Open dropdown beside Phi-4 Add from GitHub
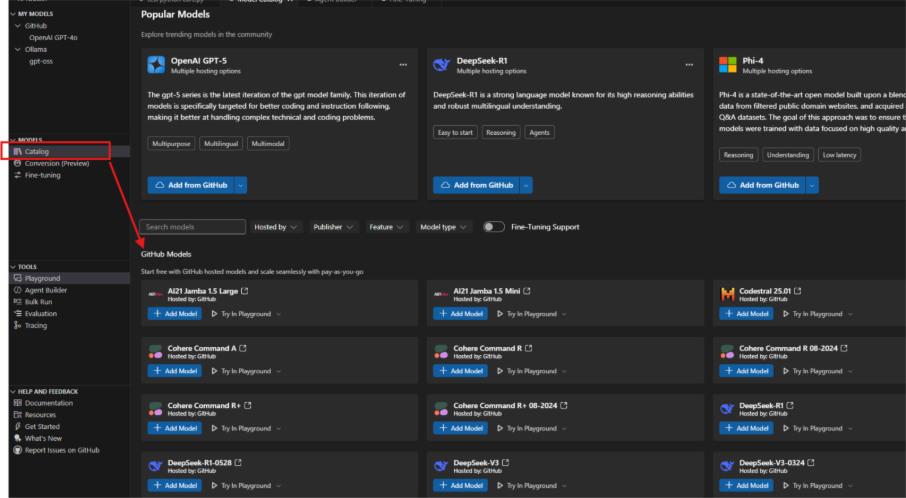Viewport: 906px width, 498px height. 812,185
